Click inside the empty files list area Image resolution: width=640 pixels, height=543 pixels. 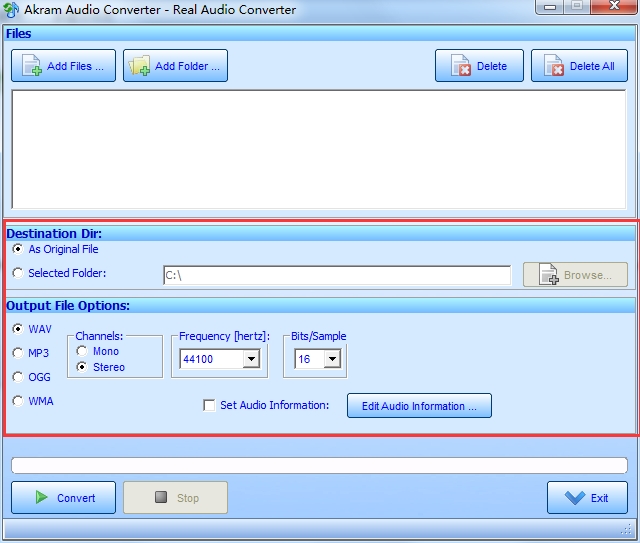click(x=319, y=149)
